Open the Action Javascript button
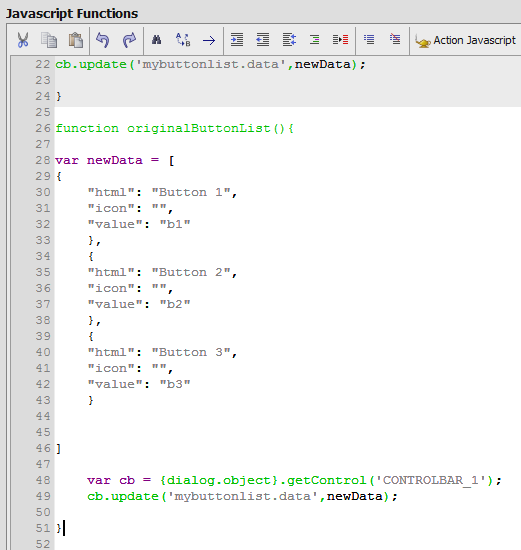This screenshot has width=521, height=550. (x=466, y=40)
